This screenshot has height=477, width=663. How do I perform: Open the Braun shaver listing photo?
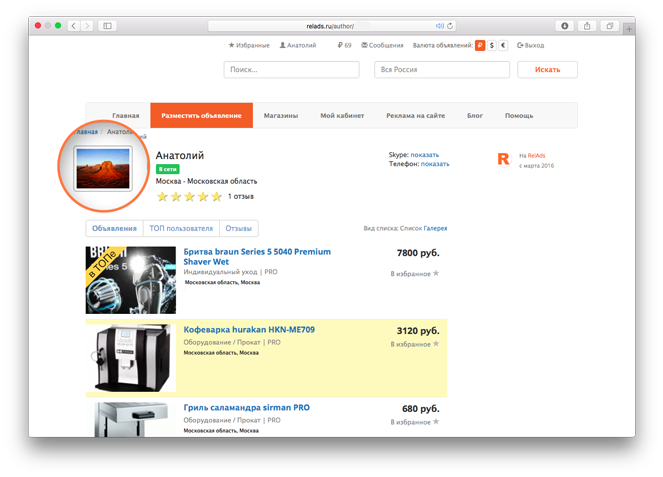pos(131,280)
